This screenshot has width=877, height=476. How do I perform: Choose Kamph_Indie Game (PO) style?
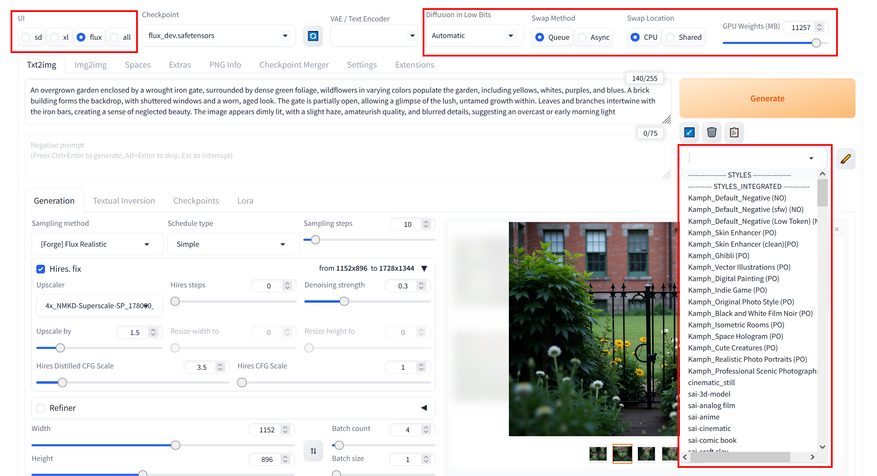(727, 290)
